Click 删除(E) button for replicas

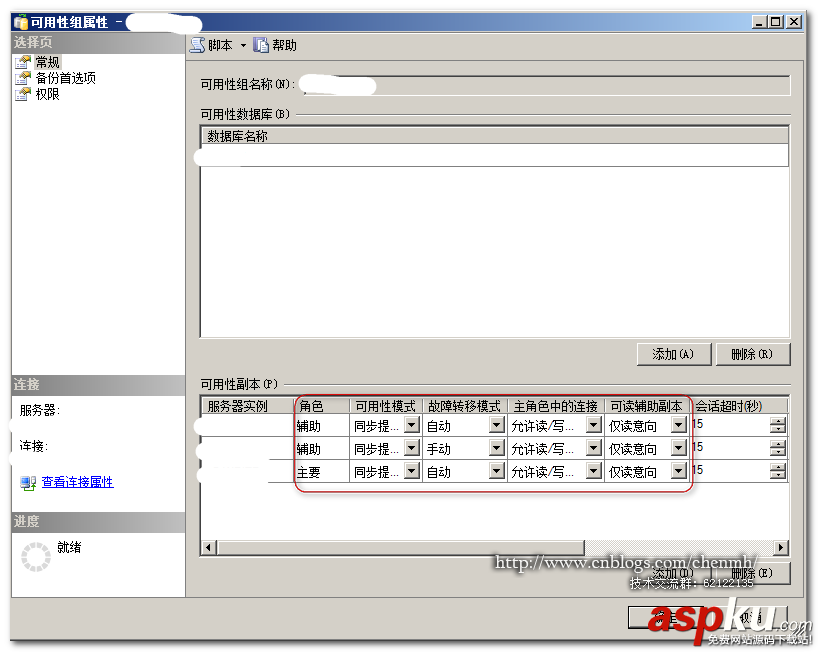pos(755,573)
